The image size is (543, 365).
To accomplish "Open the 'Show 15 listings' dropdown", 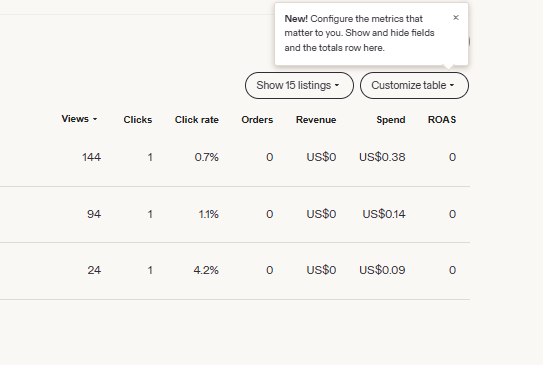I will pyautogui.click(x=299, y=86).
